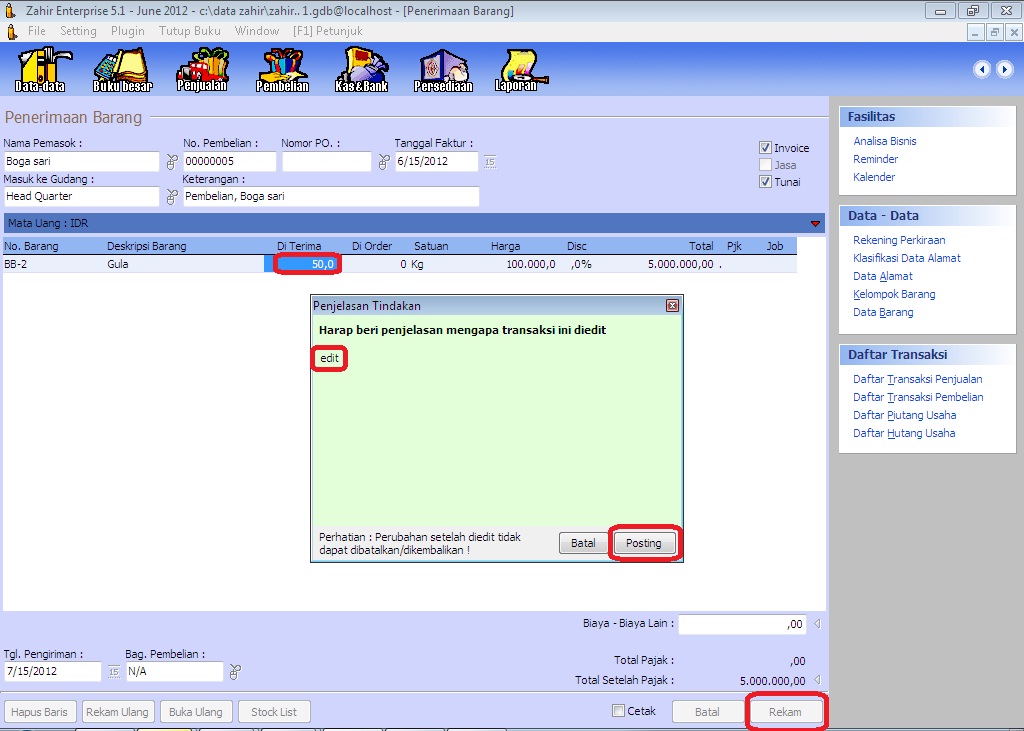Open the Kas & Bank module icon
Screen dimensions: 1024x731
(361, 70)
